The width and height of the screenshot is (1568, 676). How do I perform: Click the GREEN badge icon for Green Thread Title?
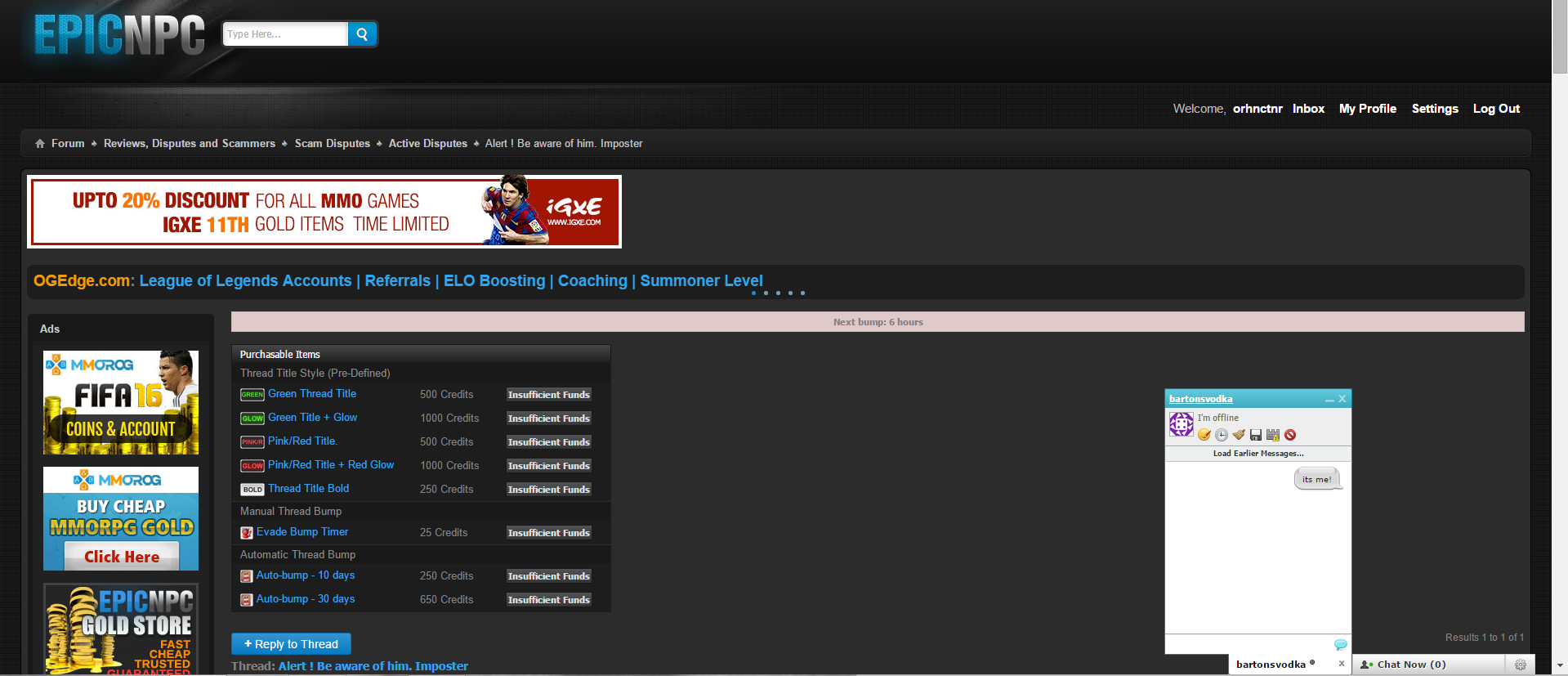click(x=252, y=395)
